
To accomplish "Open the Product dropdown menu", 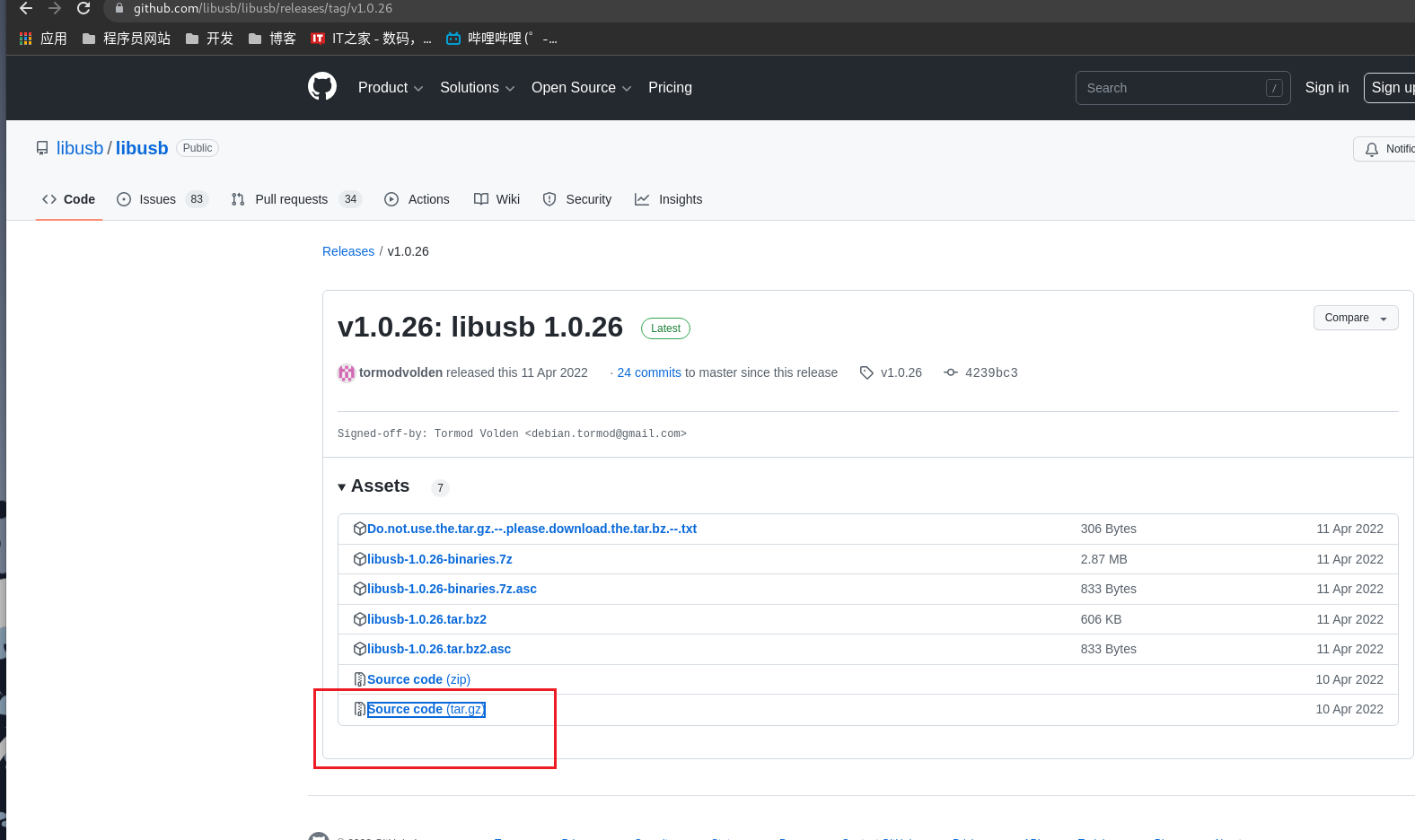I will pos(390,87).
